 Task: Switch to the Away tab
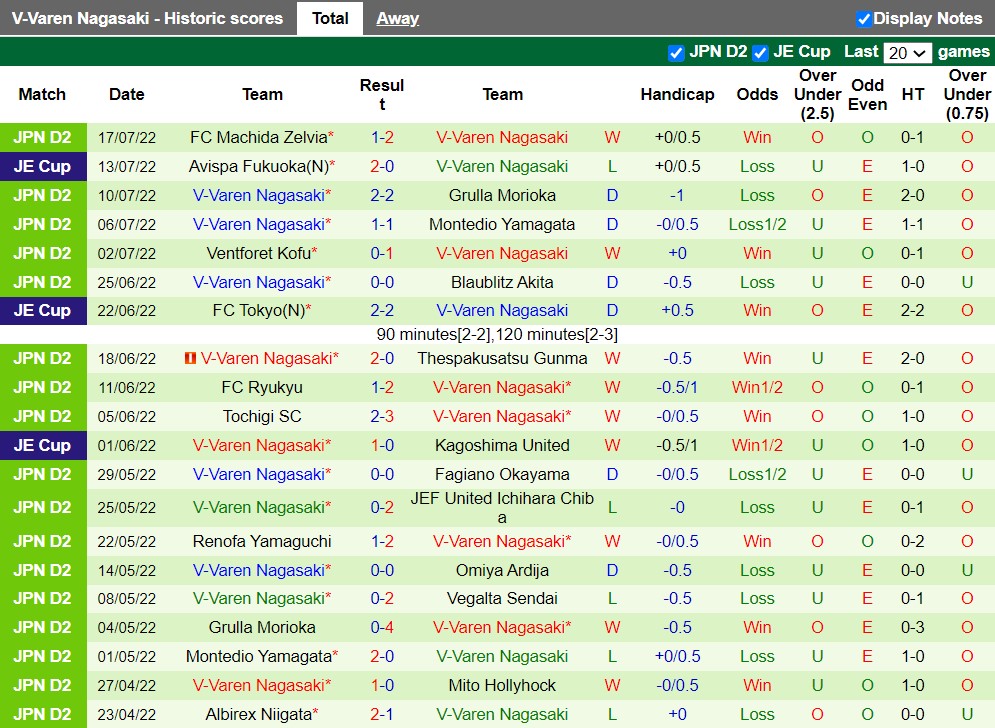tap(397, 17)
